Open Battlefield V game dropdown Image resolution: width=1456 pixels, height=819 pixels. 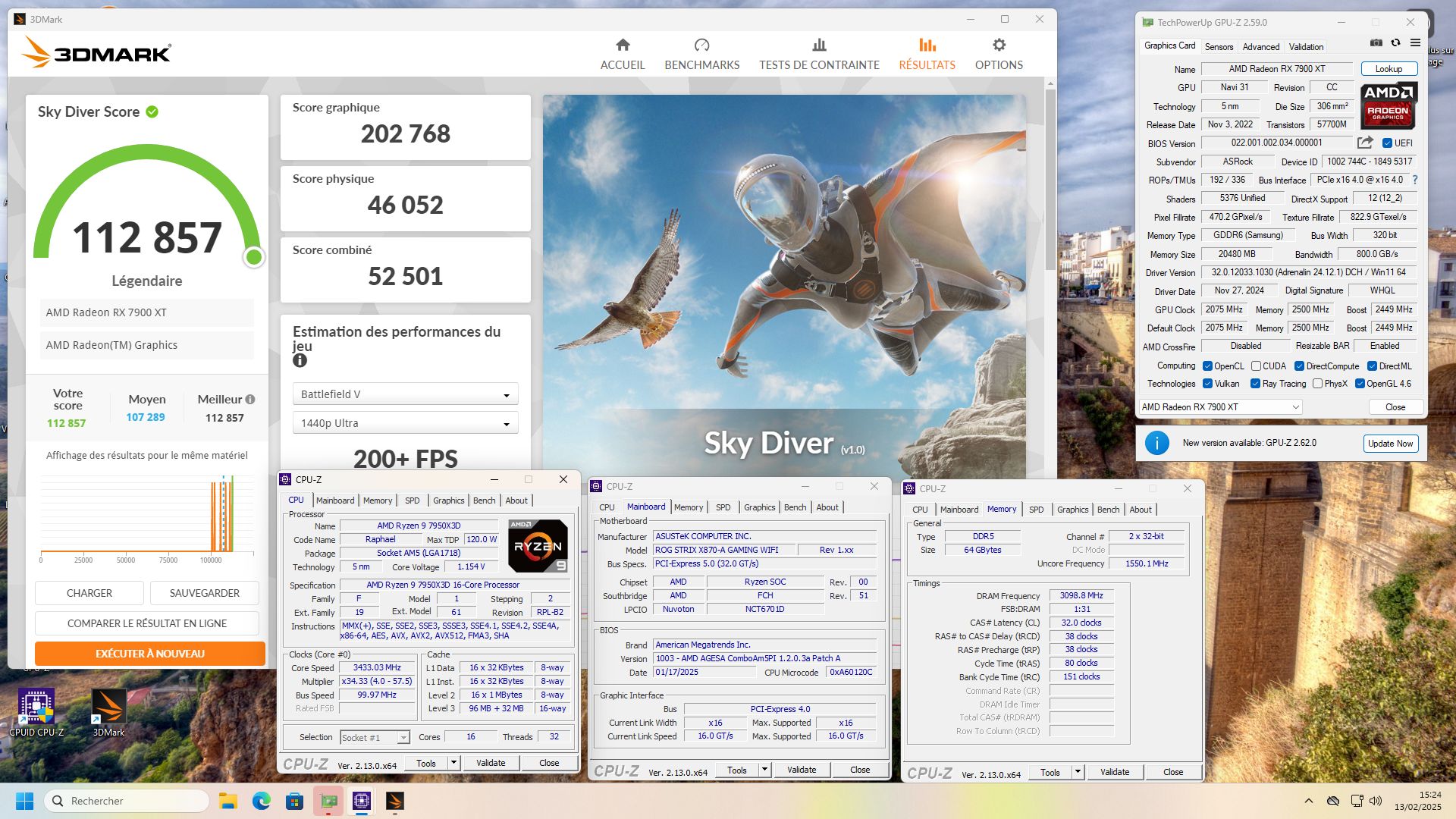[x=405, y=394]
